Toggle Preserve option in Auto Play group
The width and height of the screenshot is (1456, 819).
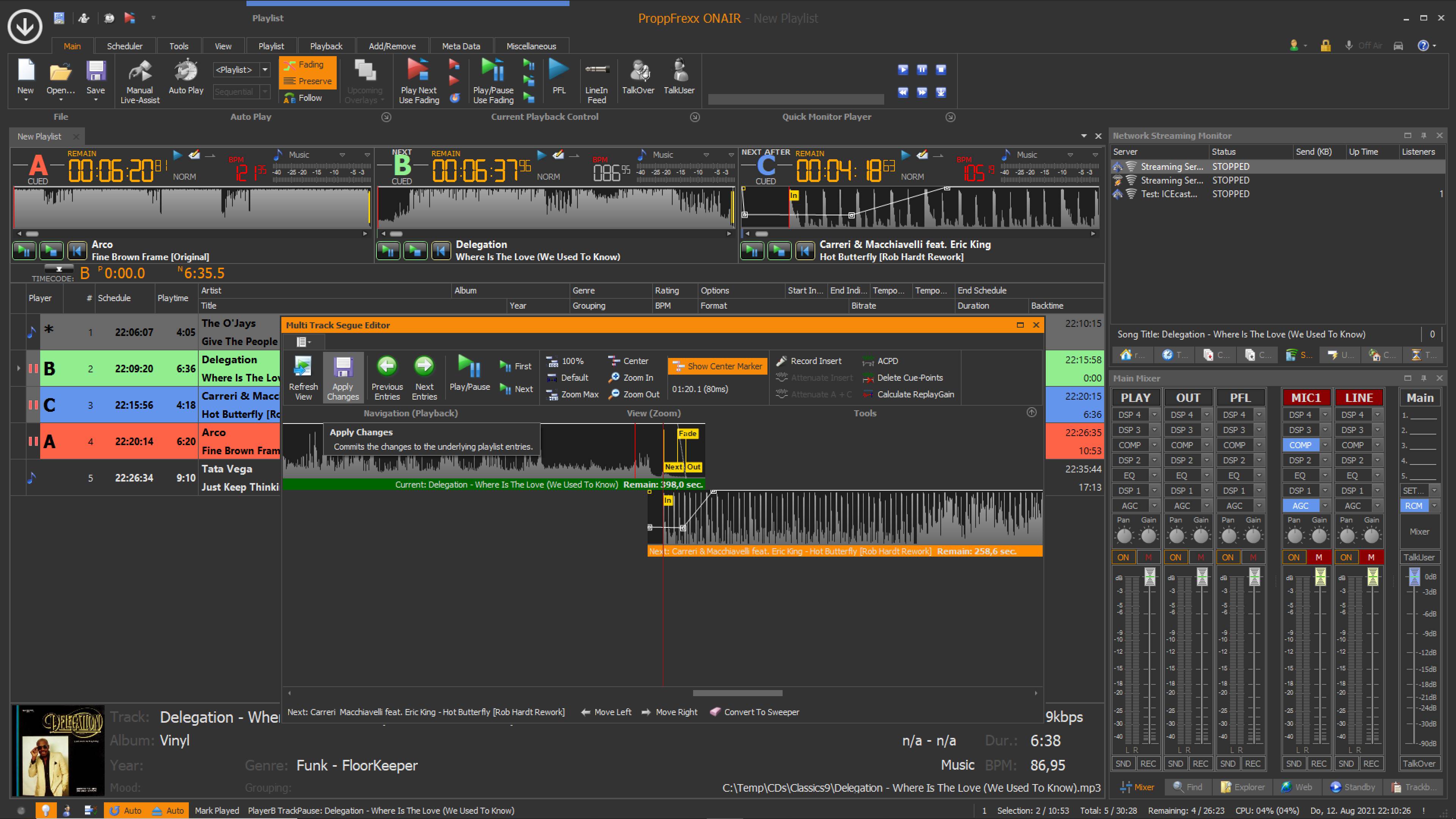click(x=308, y=82)
